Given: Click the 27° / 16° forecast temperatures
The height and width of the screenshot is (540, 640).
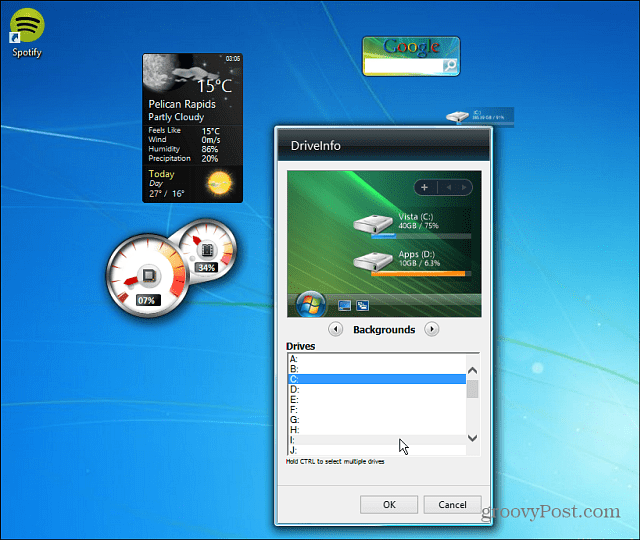Looking at the screenshot, I should pos(167,193).
